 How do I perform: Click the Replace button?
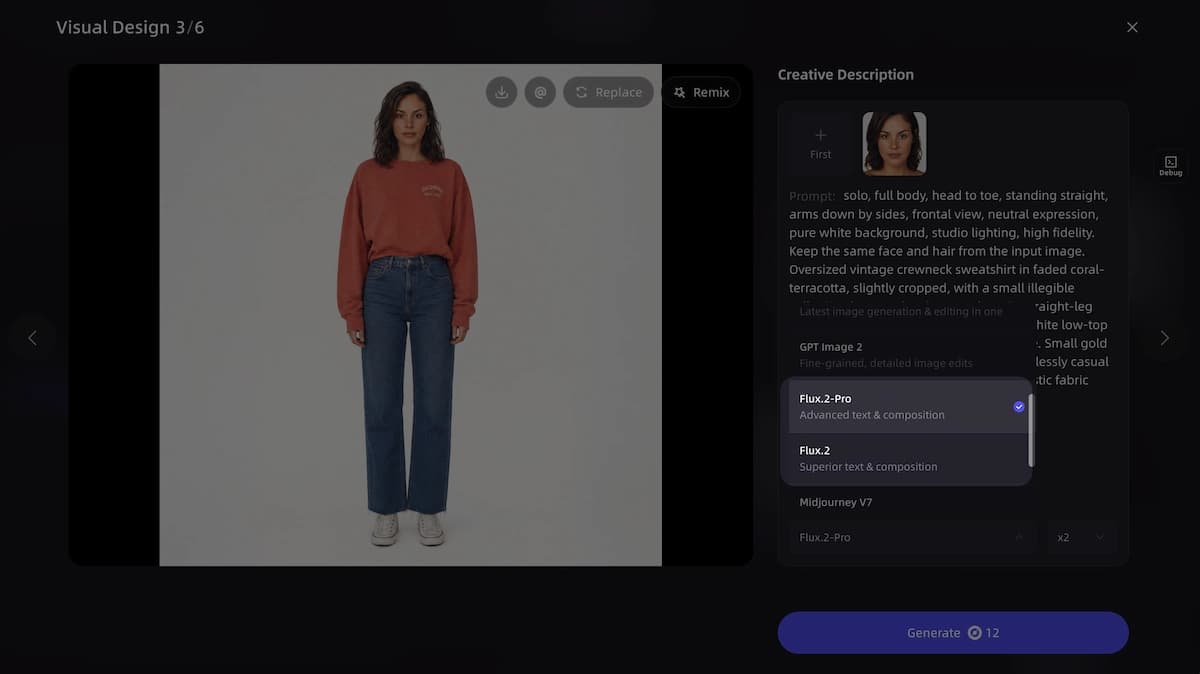click(x=608, y=92)
